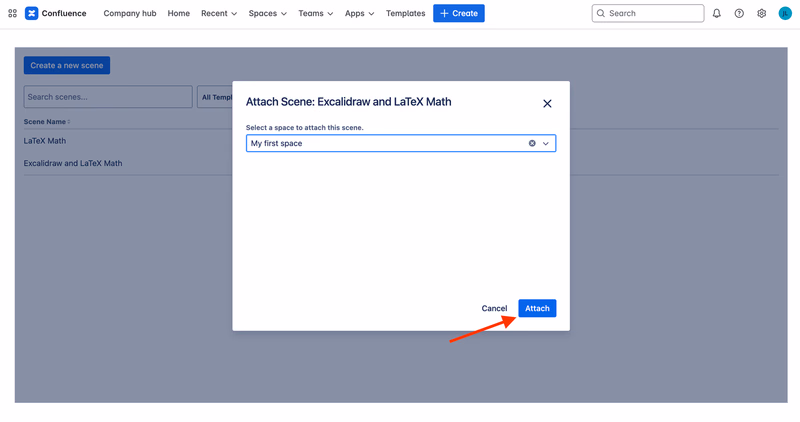Image resolution: width=800 pixels, height=422 pixels.
Task: Open the user profile avatar
Action: click(785, 13)
